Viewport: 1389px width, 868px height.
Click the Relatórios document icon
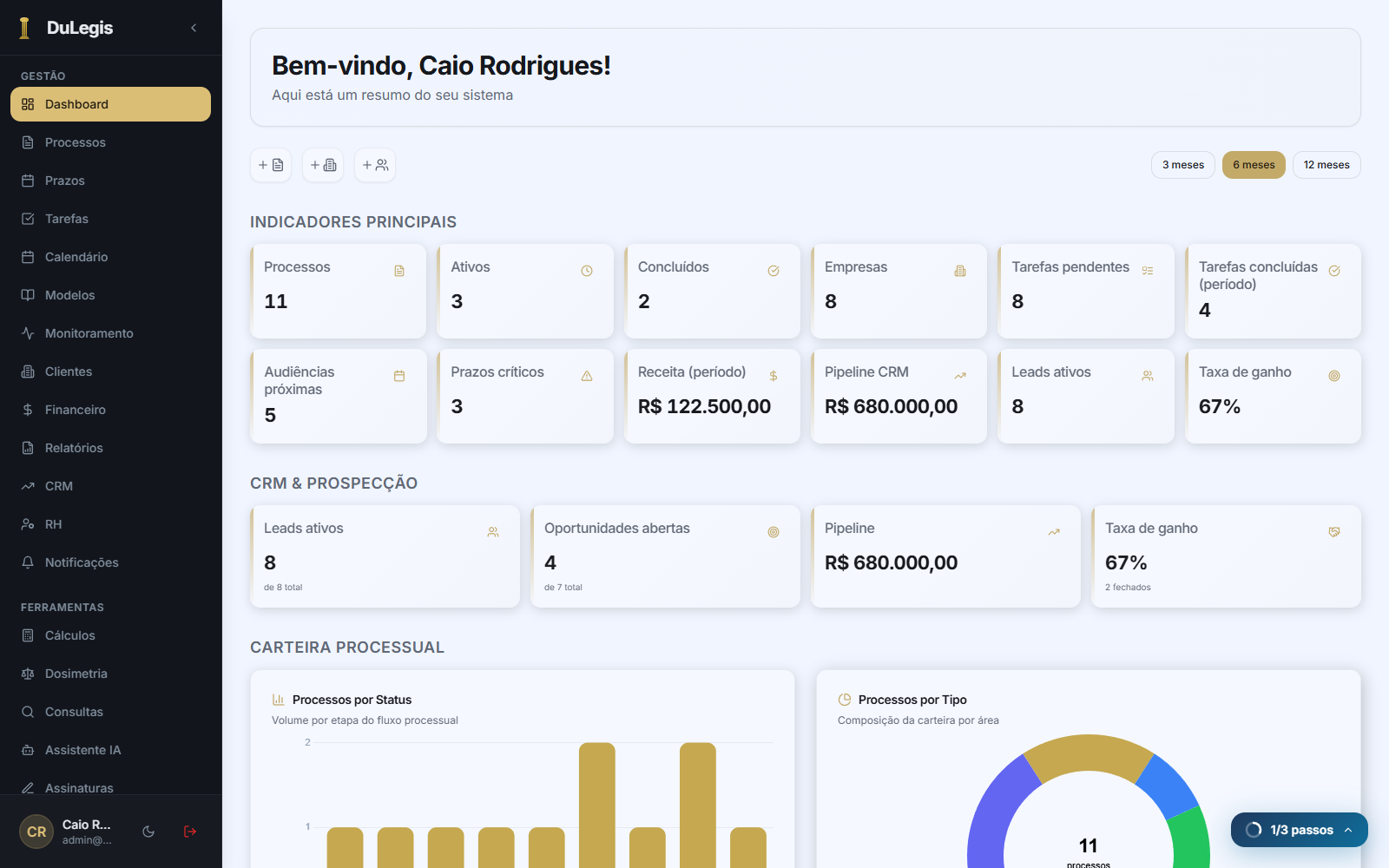click(28, 448)
